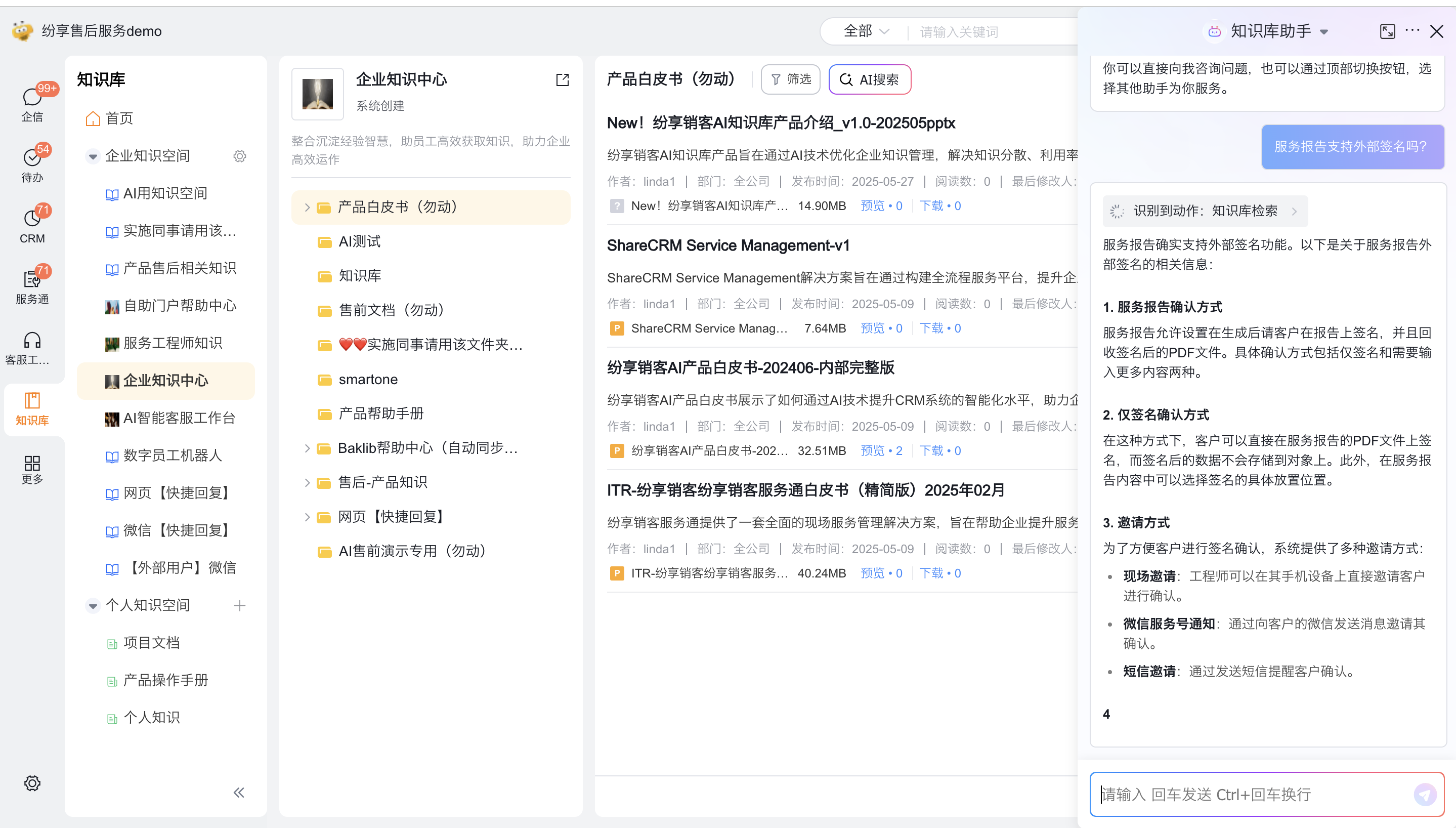Open the 全部 search scope dropdown
This screenshot has width=1456, height=828.
(866, 31)
